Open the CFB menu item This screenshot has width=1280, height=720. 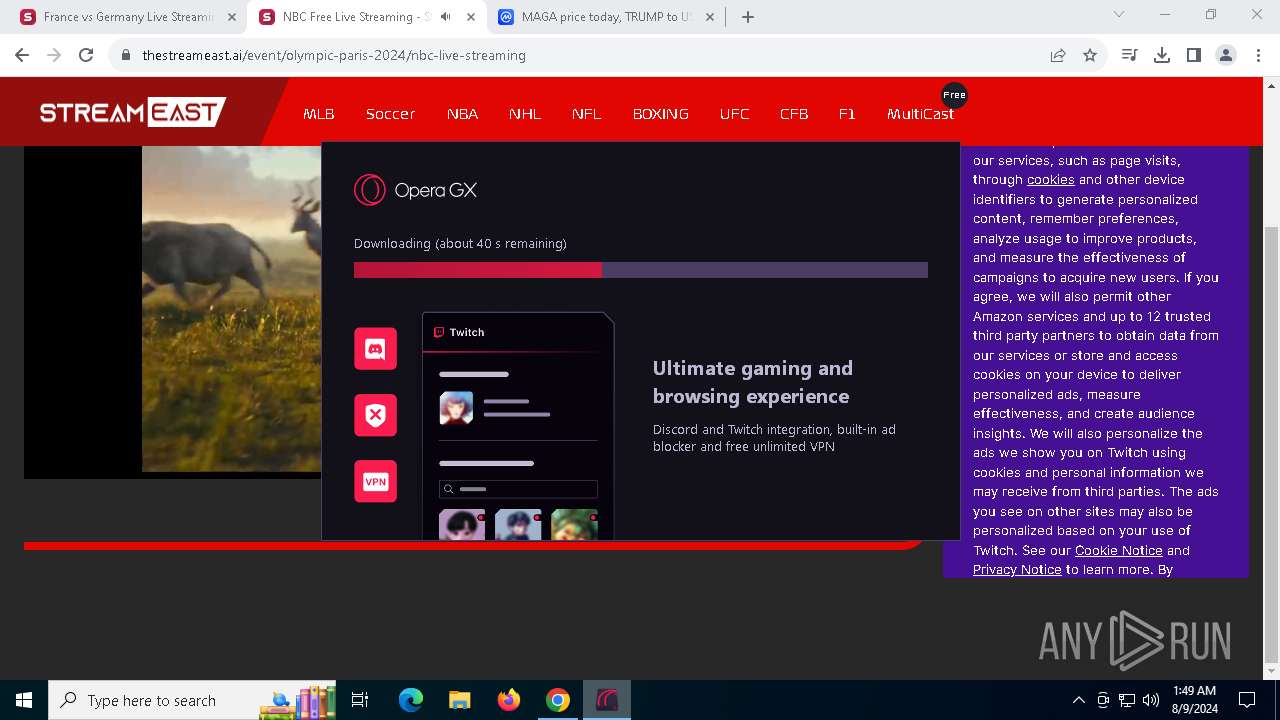coord(794,114)
